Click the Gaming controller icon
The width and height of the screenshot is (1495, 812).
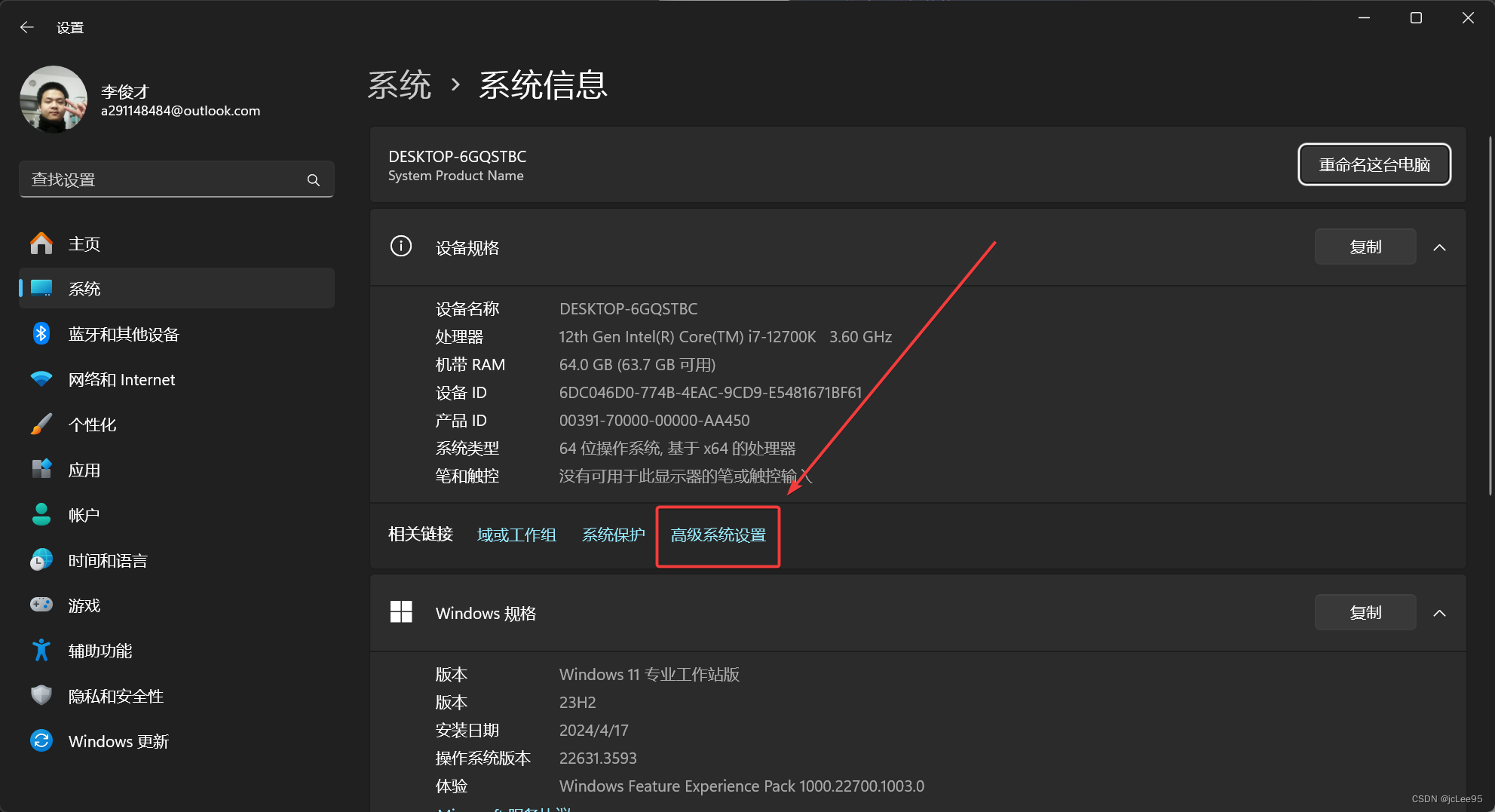[x=41, y=605]
